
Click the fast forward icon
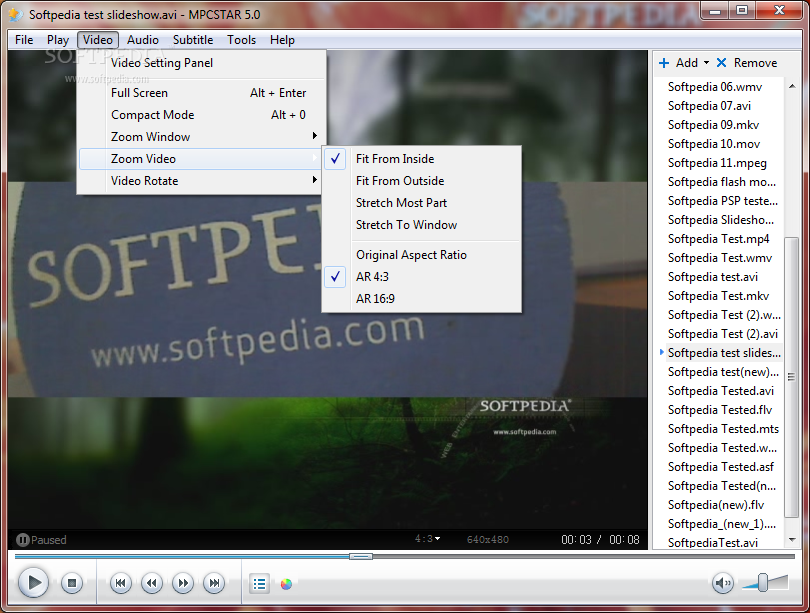pyautogui.click(x=183, y=583)
